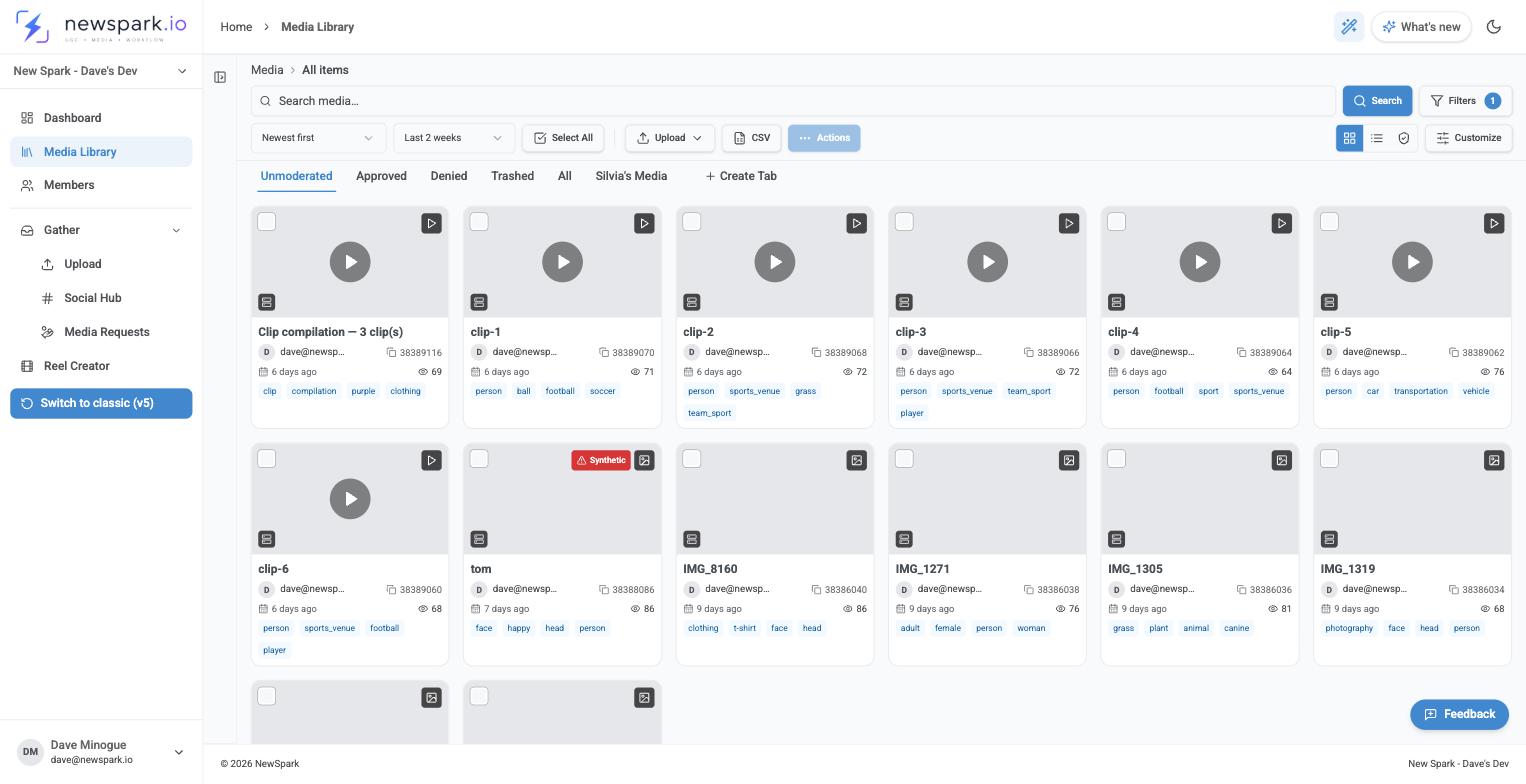
Task: Click calendar icon on clip-3 card
Action: [902, 372]
